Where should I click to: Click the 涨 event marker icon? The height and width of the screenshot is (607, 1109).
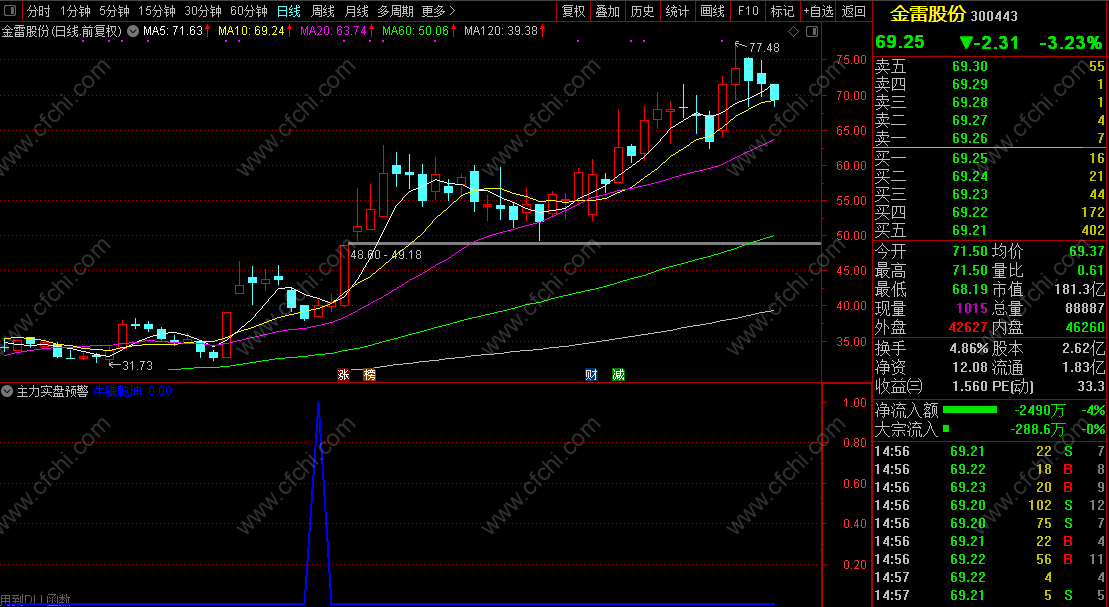[344, 375]
